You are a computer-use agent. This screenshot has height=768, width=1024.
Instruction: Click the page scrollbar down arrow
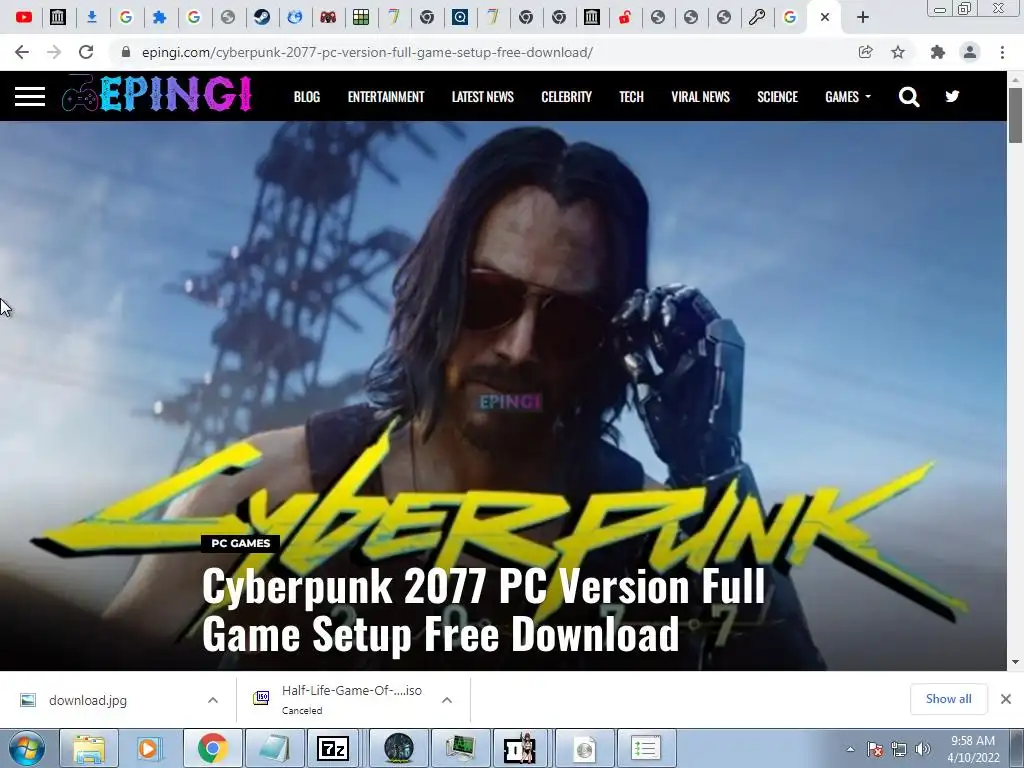[x=1015, y=662]
